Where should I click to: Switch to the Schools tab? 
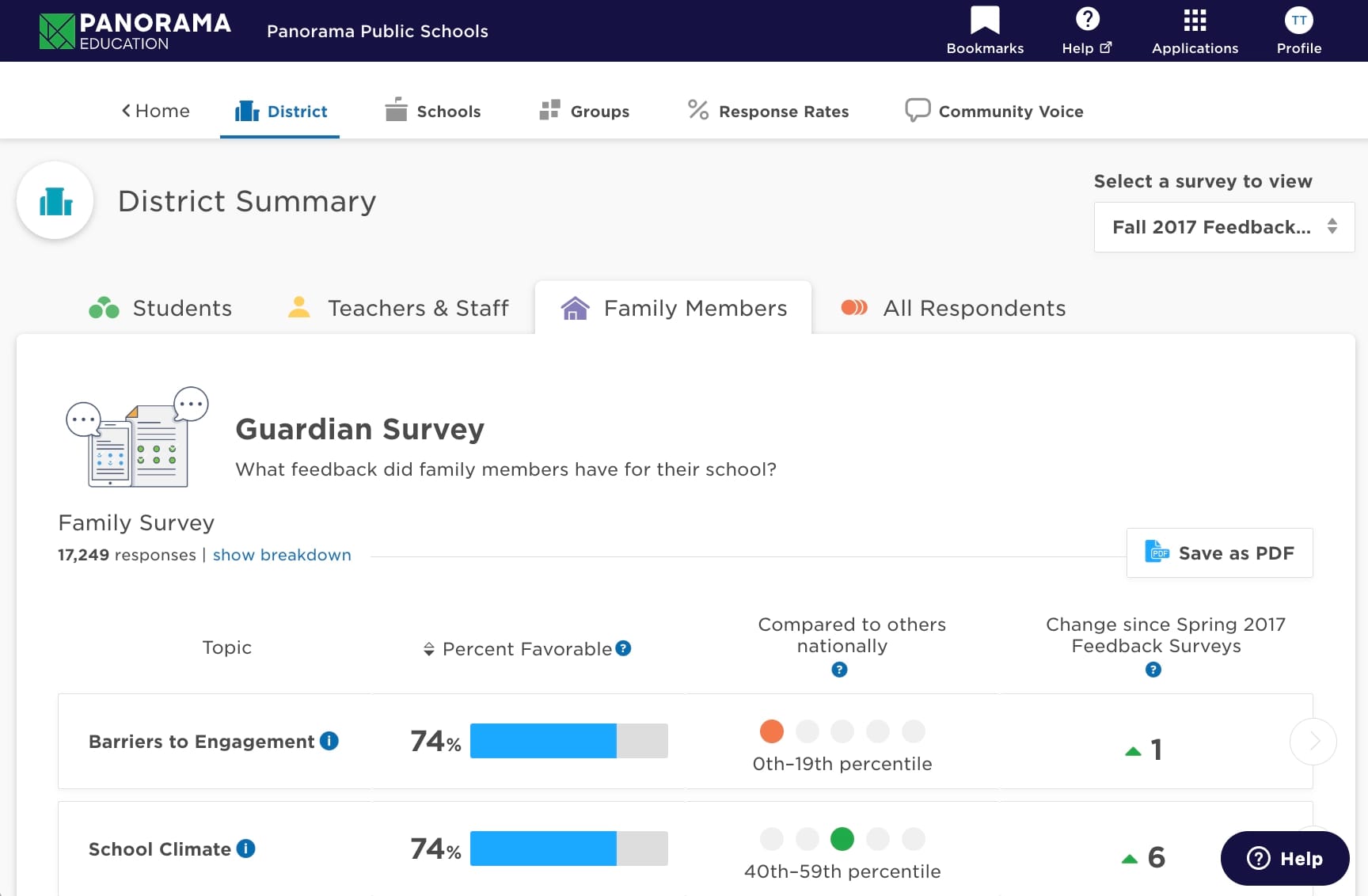[x=432, y=111]
